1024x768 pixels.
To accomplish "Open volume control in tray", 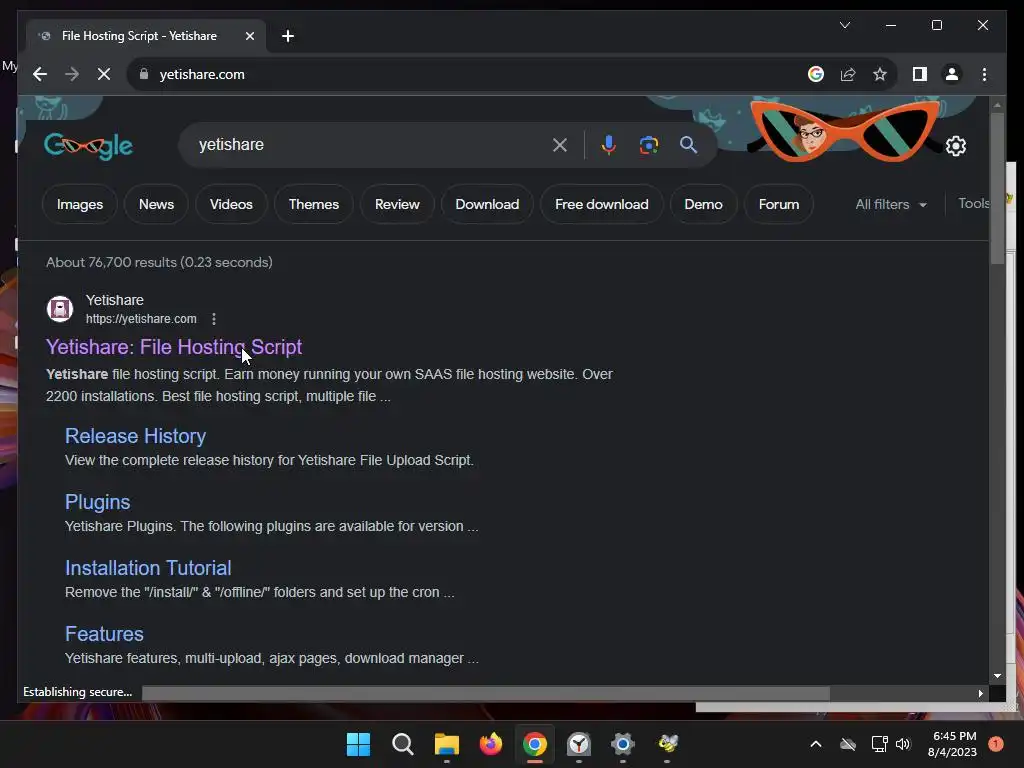I will [x=903, y=744].
